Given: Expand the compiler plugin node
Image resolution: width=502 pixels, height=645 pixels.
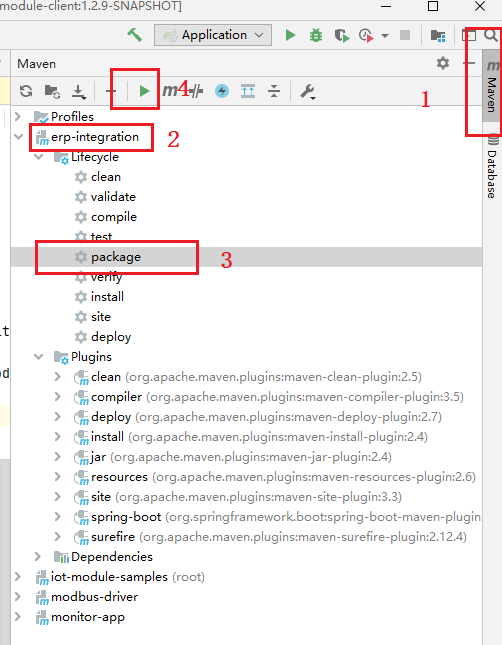Looking at the screenshot, I should pos(58,397).
